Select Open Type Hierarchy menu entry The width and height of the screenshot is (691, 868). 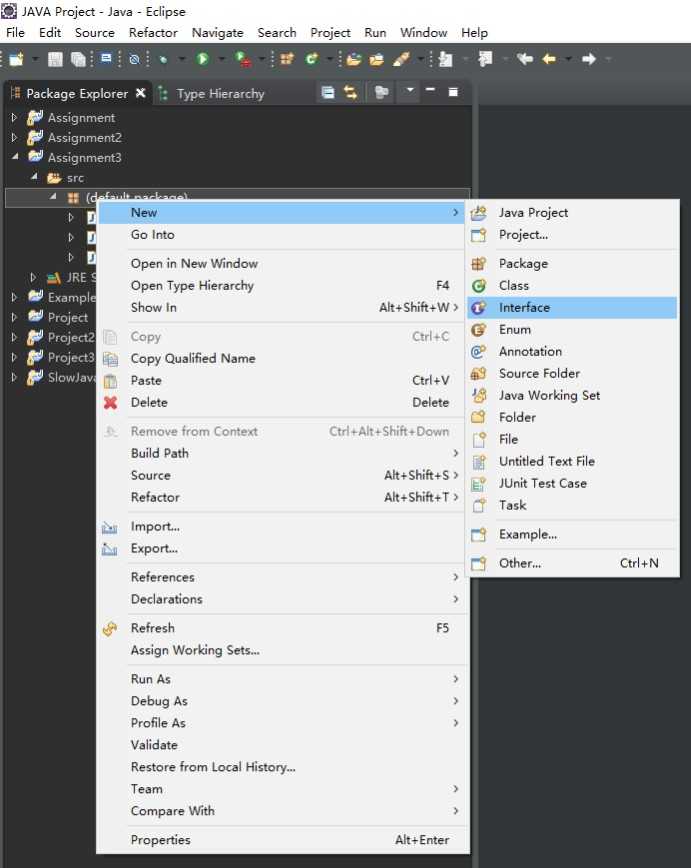(282, 286)
